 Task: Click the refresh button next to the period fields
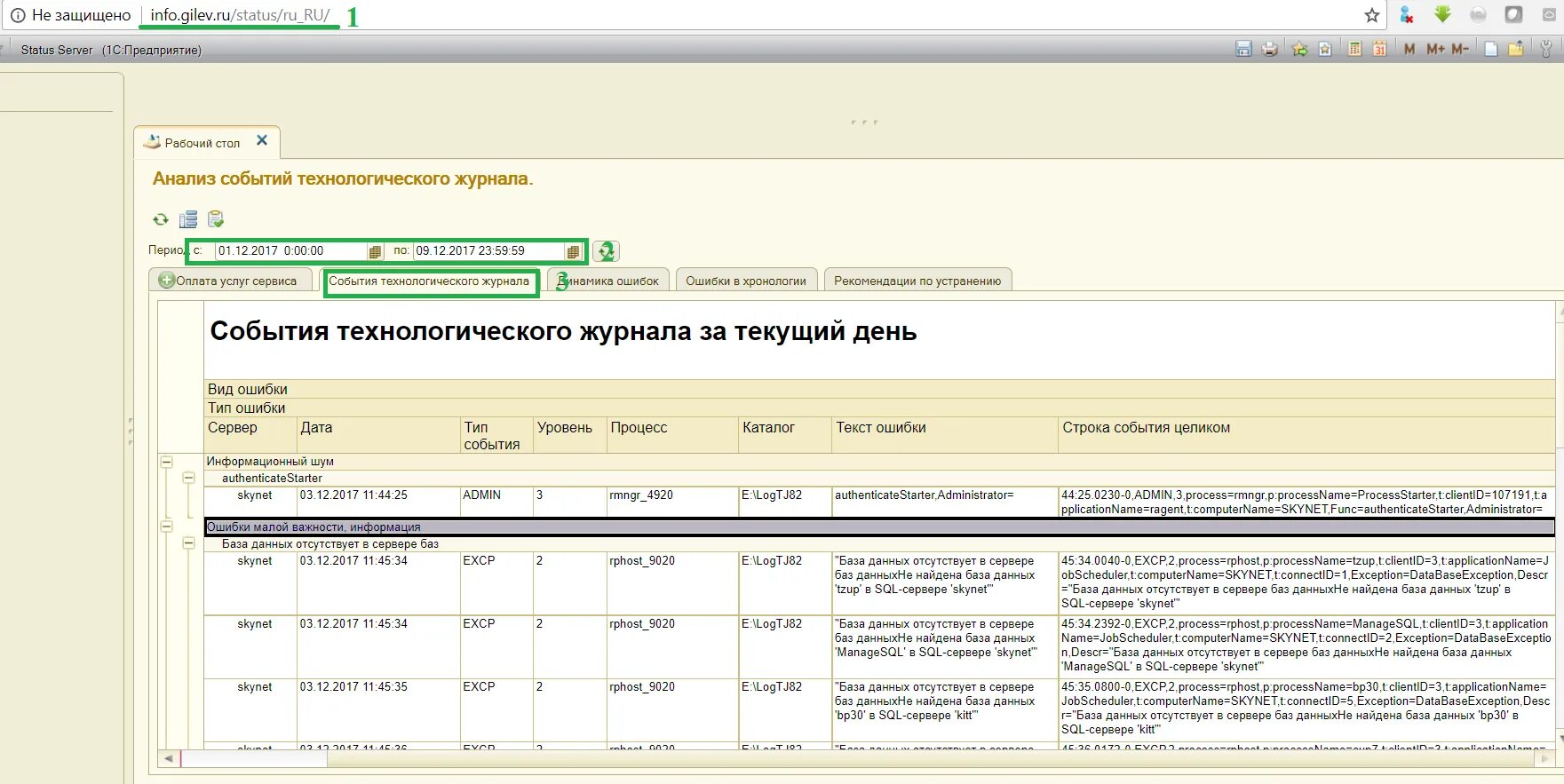[606, 251]
